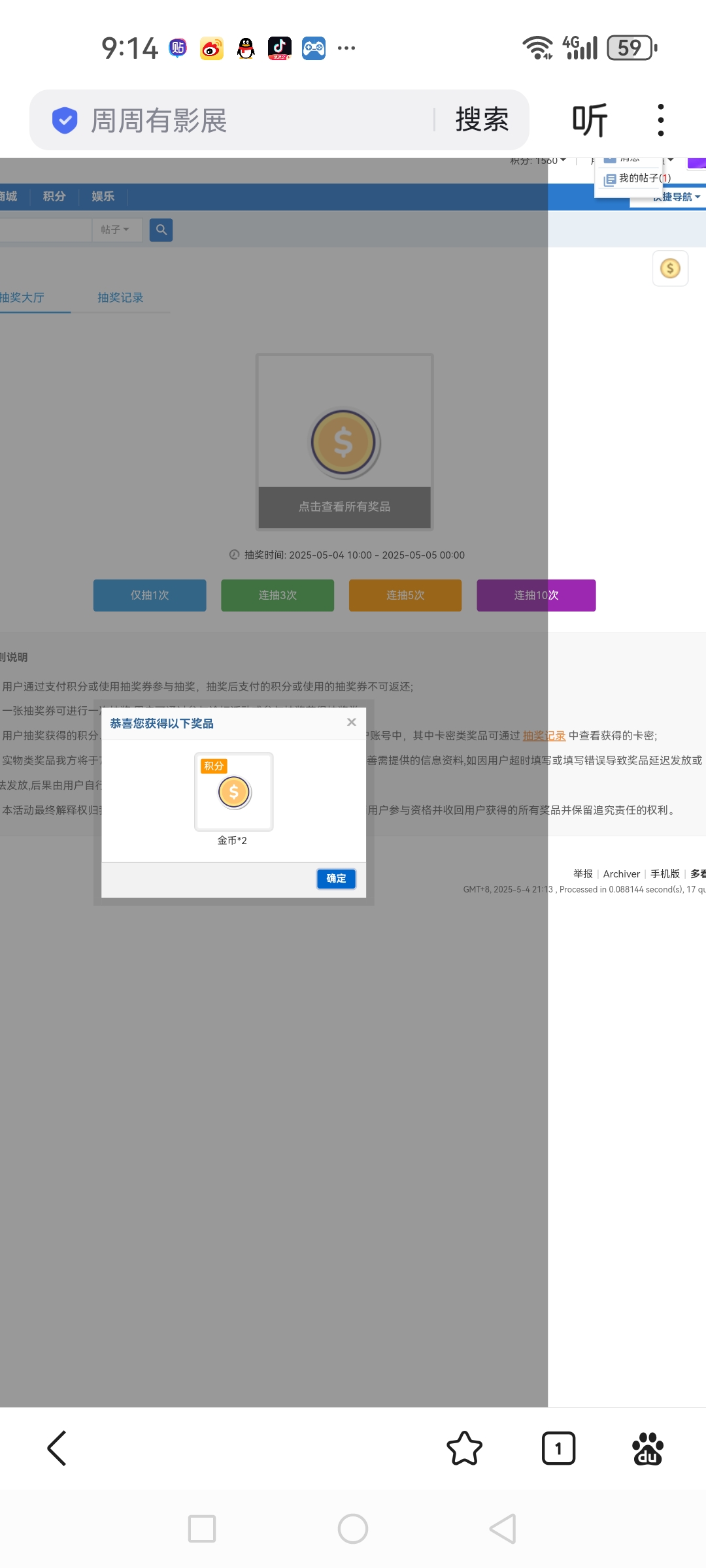Open the 娱乐 nav menu item
The image size is (706, 1568).
click(103, 197)
